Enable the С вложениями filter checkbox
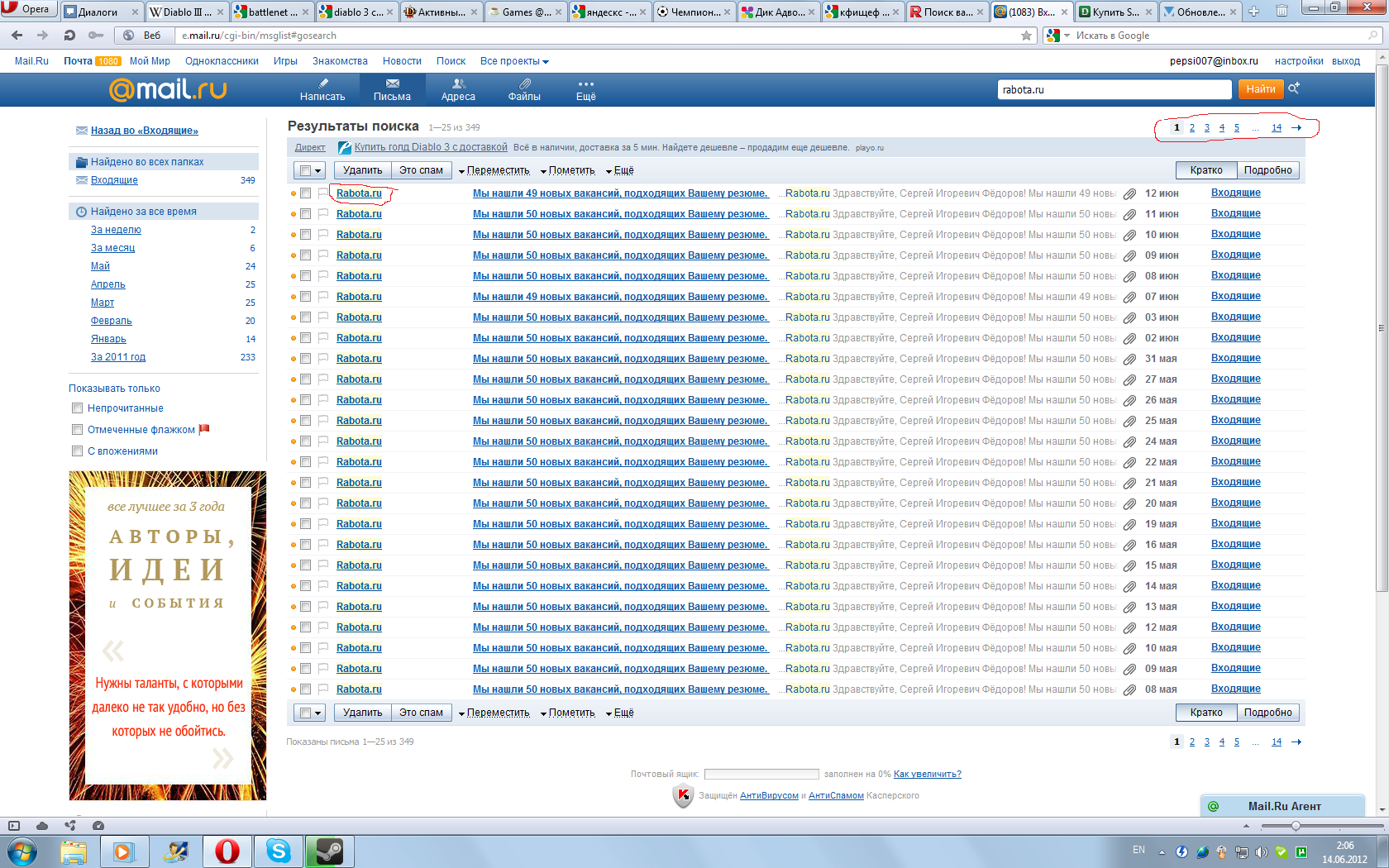The image size is (1389, 868). [x=78, y=451]
